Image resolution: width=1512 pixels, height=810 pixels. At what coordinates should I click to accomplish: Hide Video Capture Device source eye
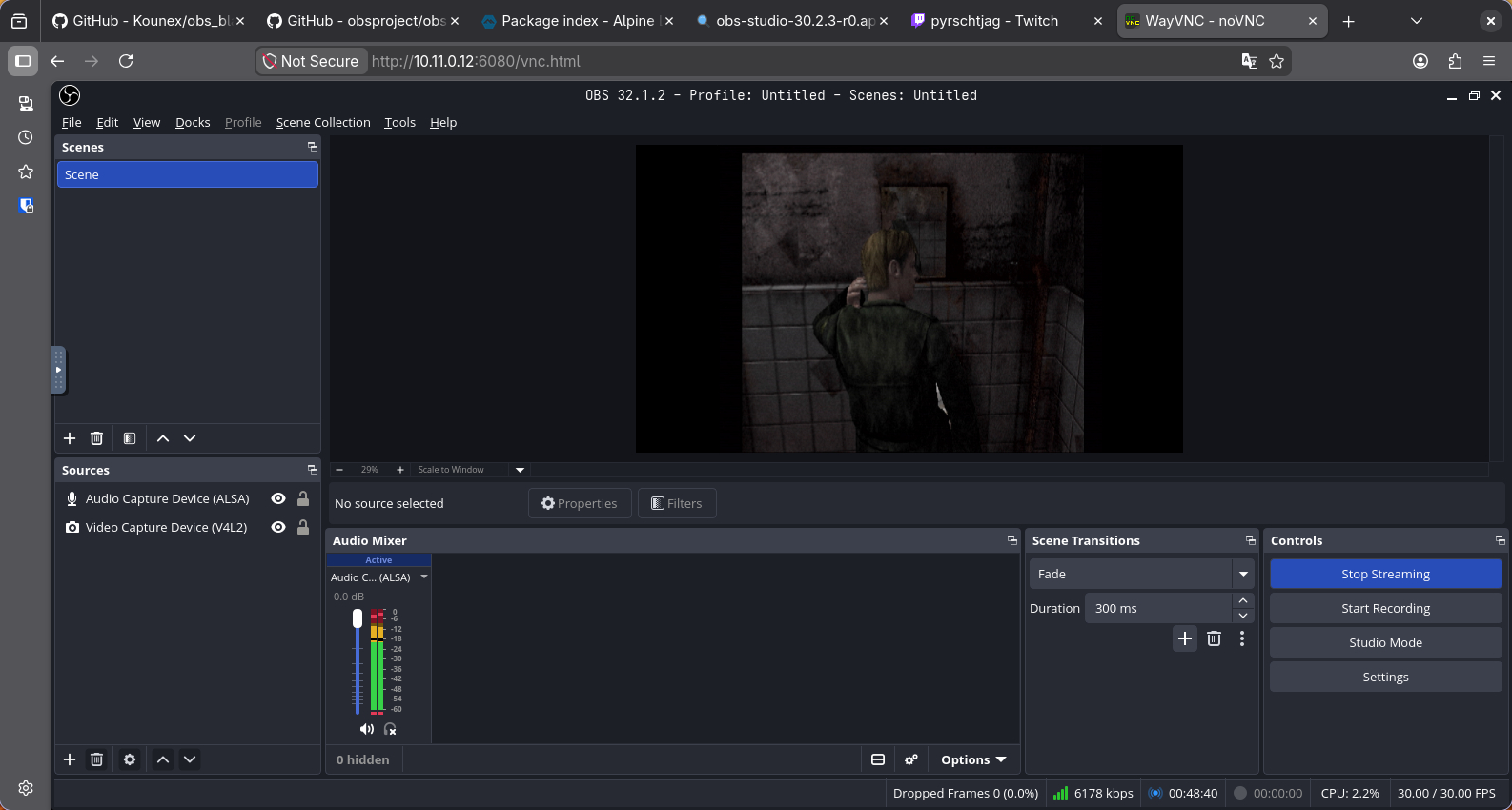click(278, 527)
